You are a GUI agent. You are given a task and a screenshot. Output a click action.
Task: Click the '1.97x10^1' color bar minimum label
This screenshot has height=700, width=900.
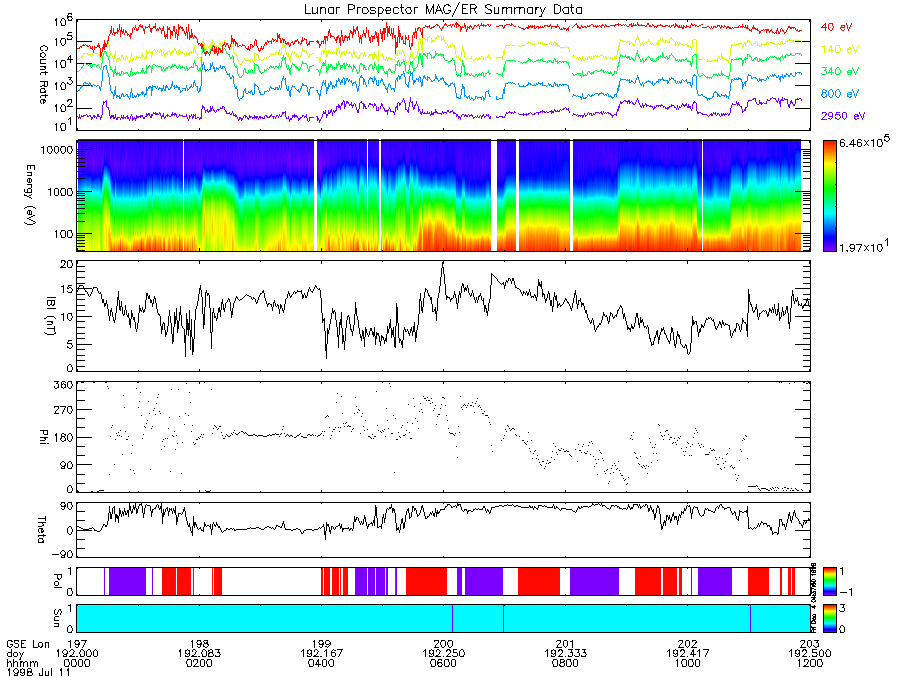click(864, 246)
